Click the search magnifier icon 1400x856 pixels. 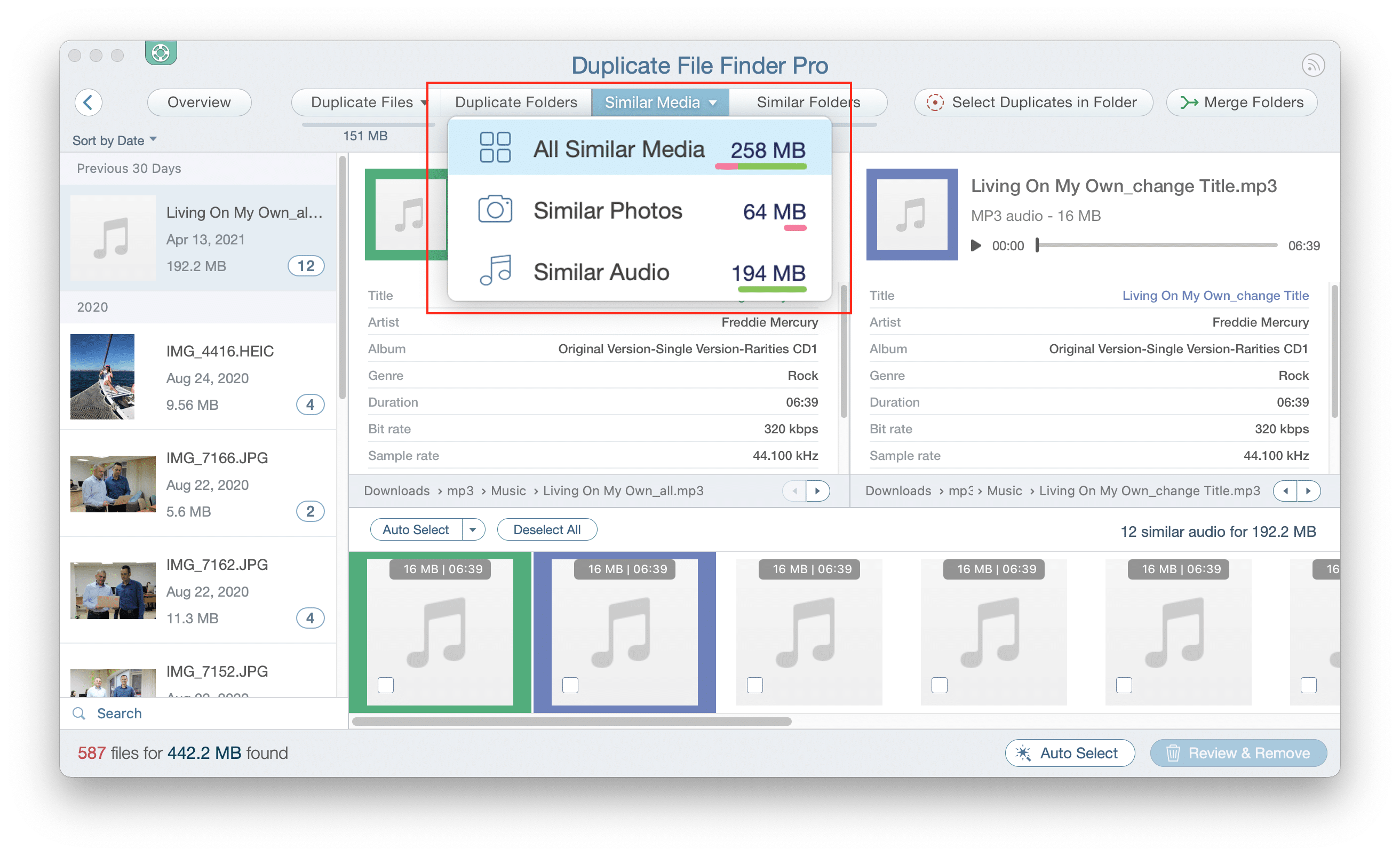click(79, 714)
